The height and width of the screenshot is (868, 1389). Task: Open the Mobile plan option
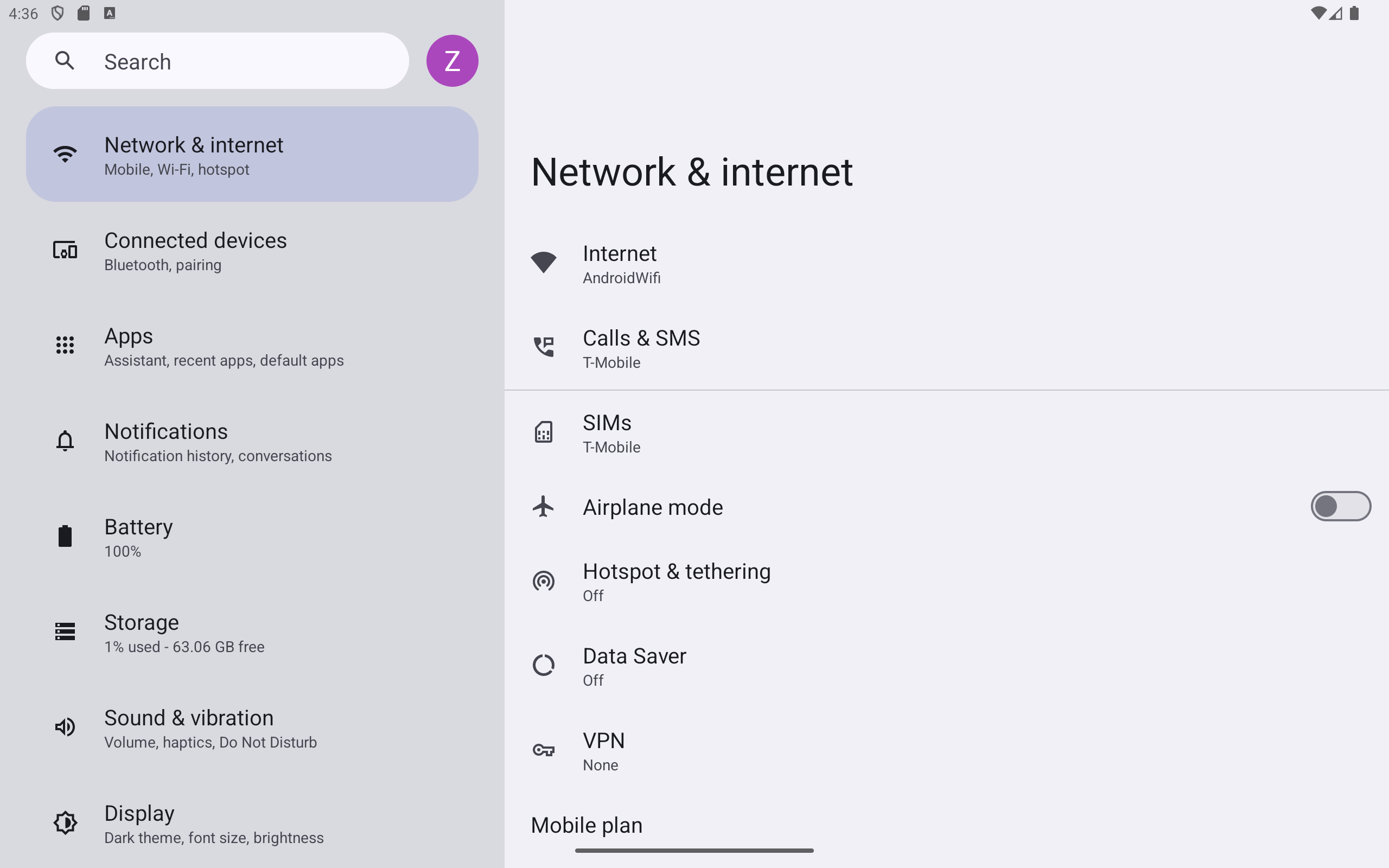point(587,825)
